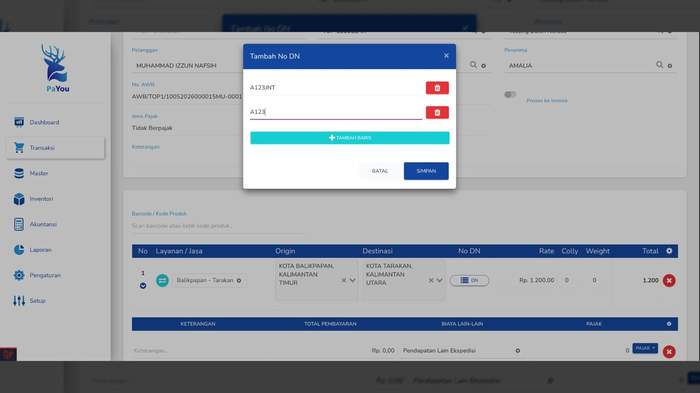Remove row 1 with the red X button

tap(669, 280)
